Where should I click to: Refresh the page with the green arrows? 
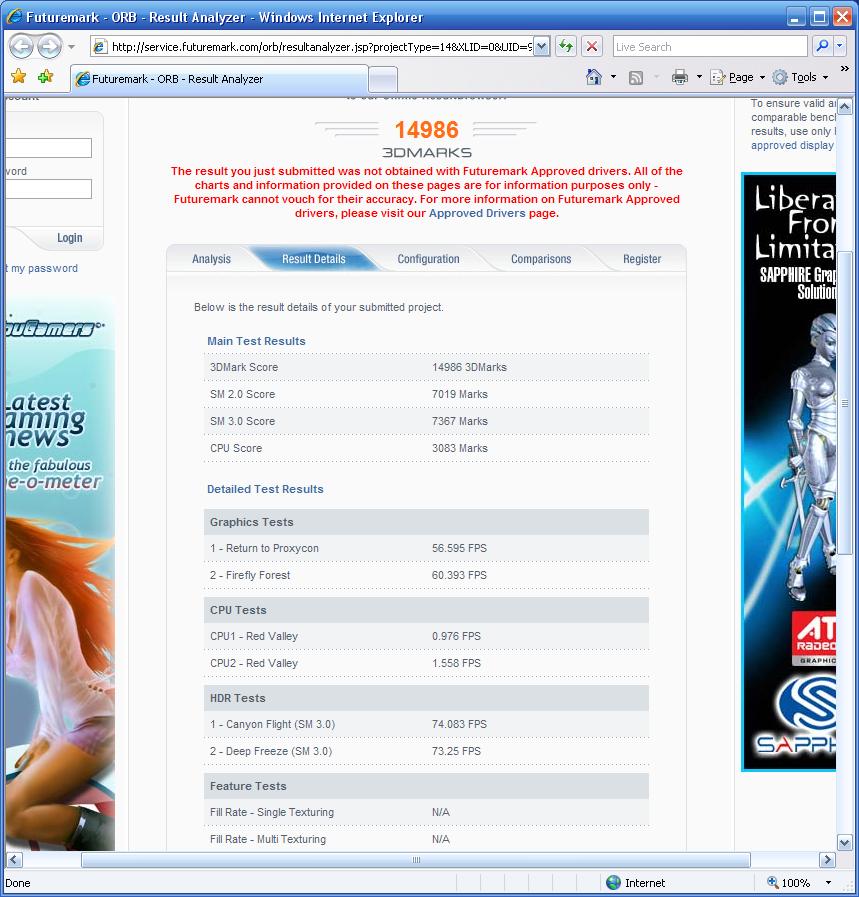pos(566,47)
